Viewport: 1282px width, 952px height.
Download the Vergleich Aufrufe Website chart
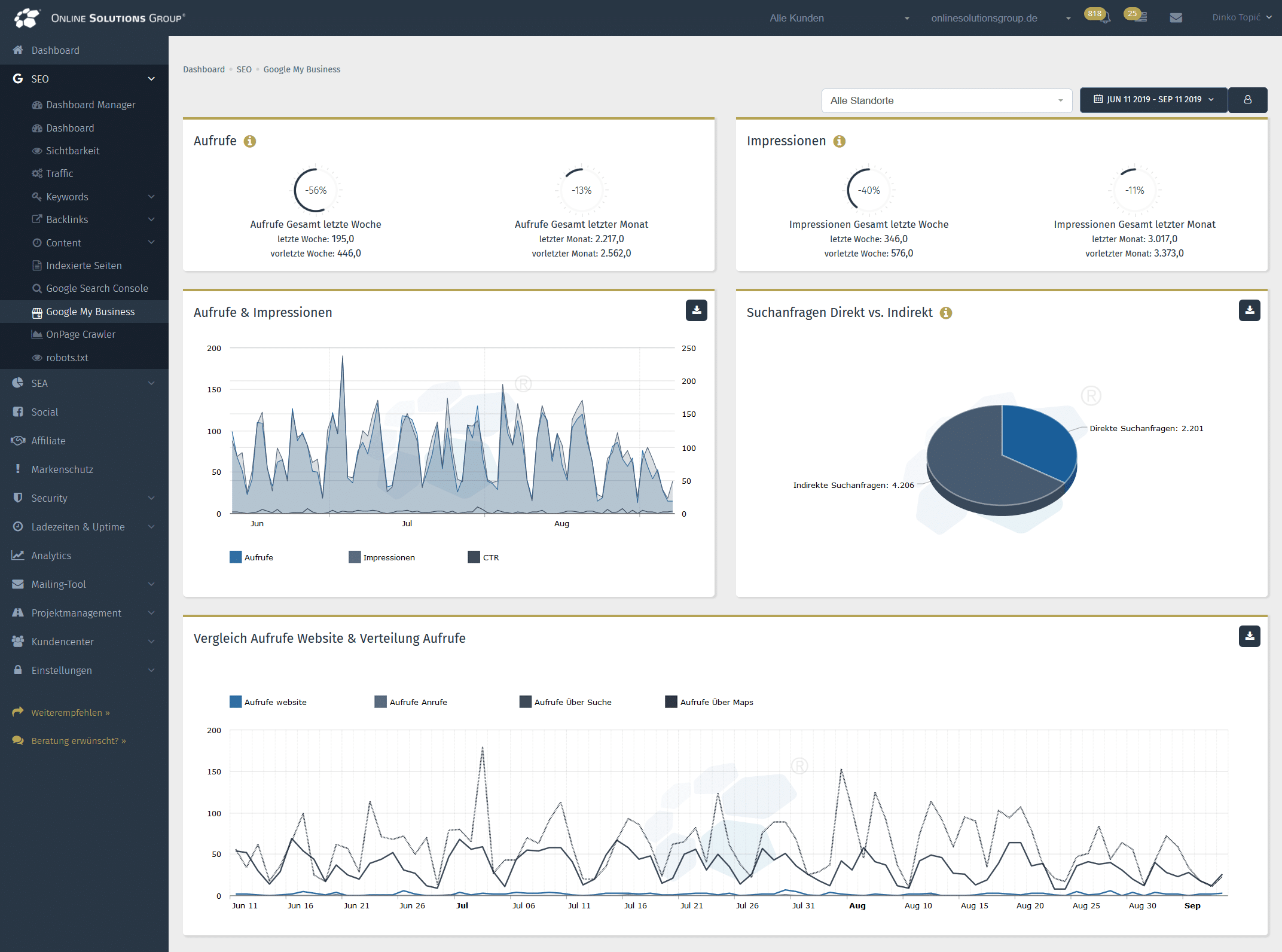1249,636
